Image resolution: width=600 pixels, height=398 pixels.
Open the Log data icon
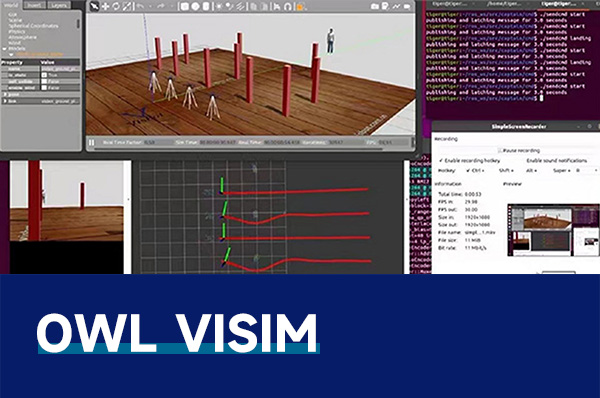pyautogui.click(x=385, y=6)
